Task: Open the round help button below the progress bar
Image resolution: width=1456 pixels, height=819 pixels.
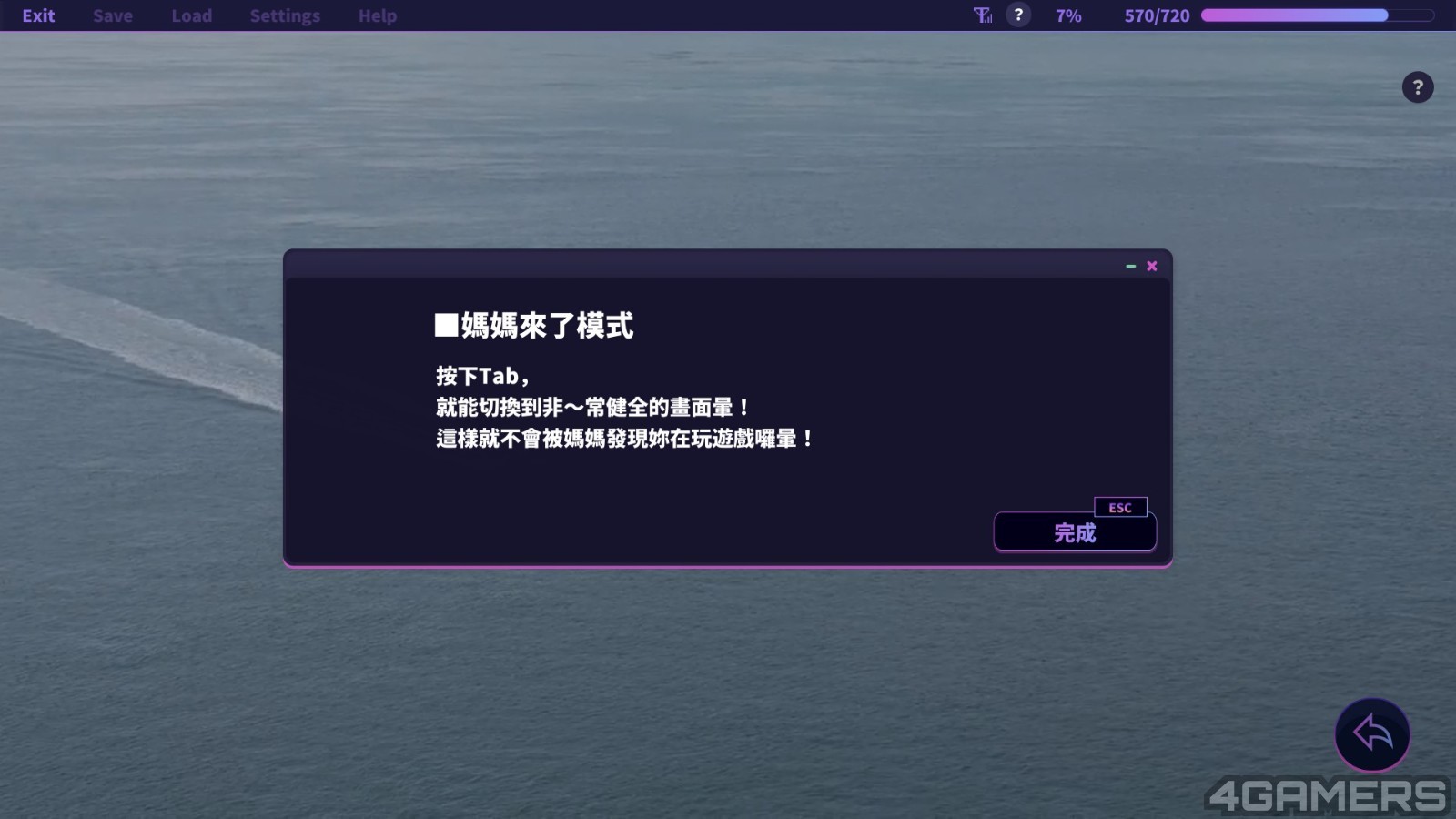Action: pyautogui.click(x=1417, y=87)
